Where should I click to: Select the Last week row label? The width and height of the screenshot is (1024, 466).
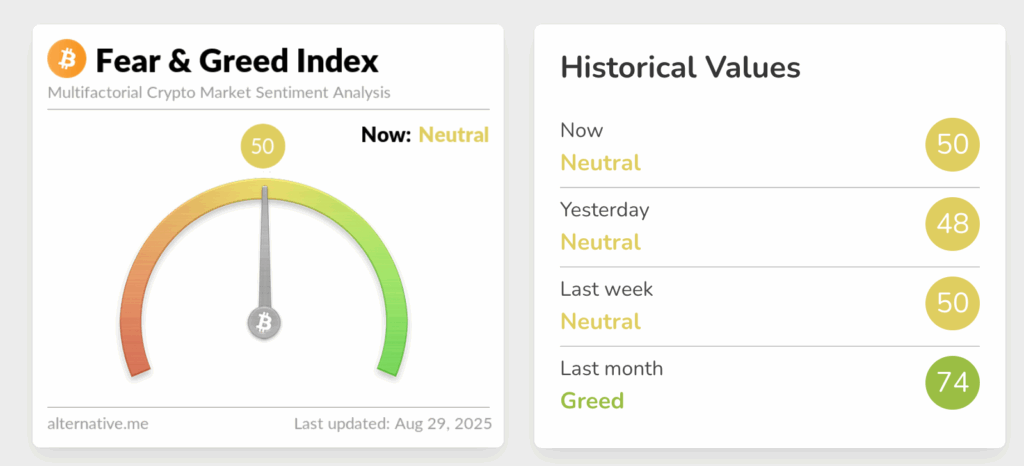click(x=607, y=289)
